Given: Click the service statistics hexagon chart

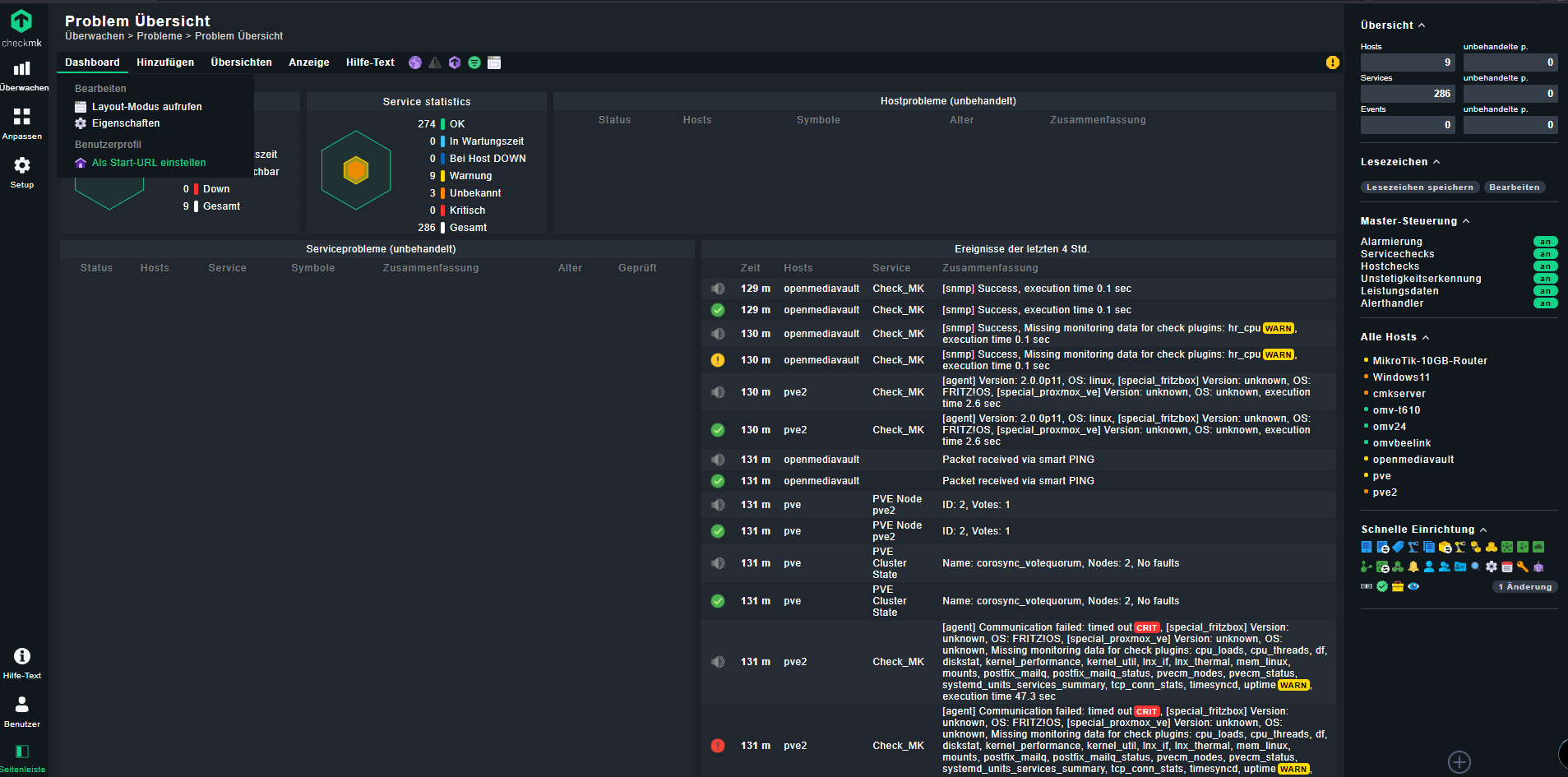Looking at the screenshot, I should point(356,170).
